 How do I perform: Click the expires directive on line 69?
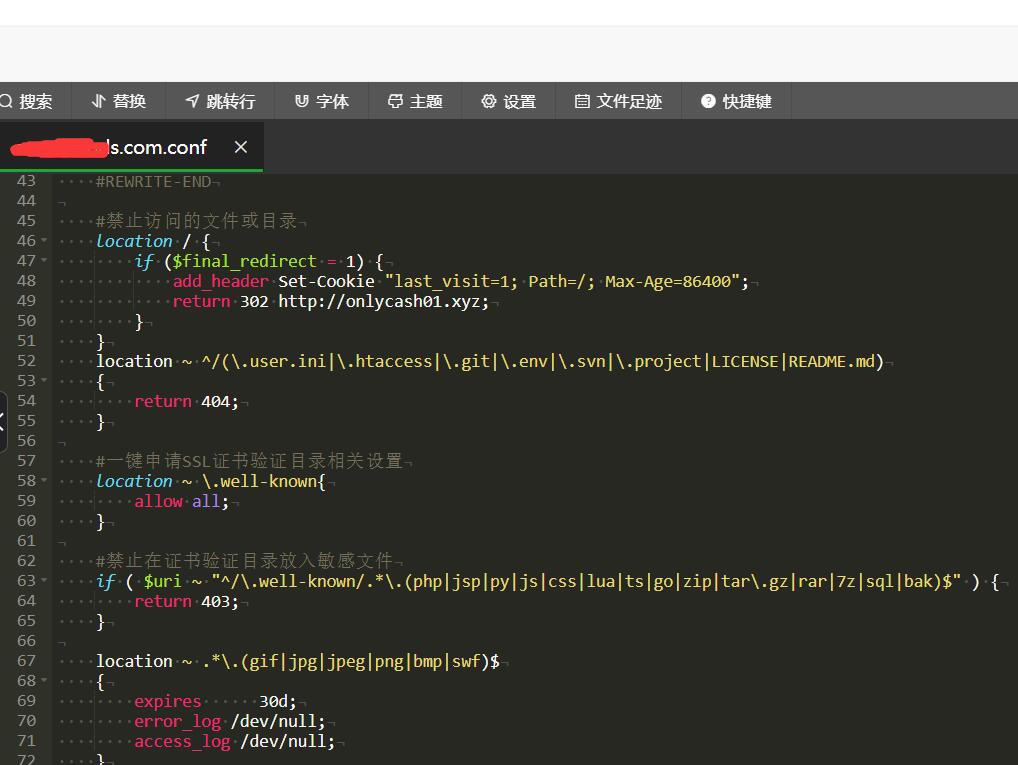[x=168, y=701]
